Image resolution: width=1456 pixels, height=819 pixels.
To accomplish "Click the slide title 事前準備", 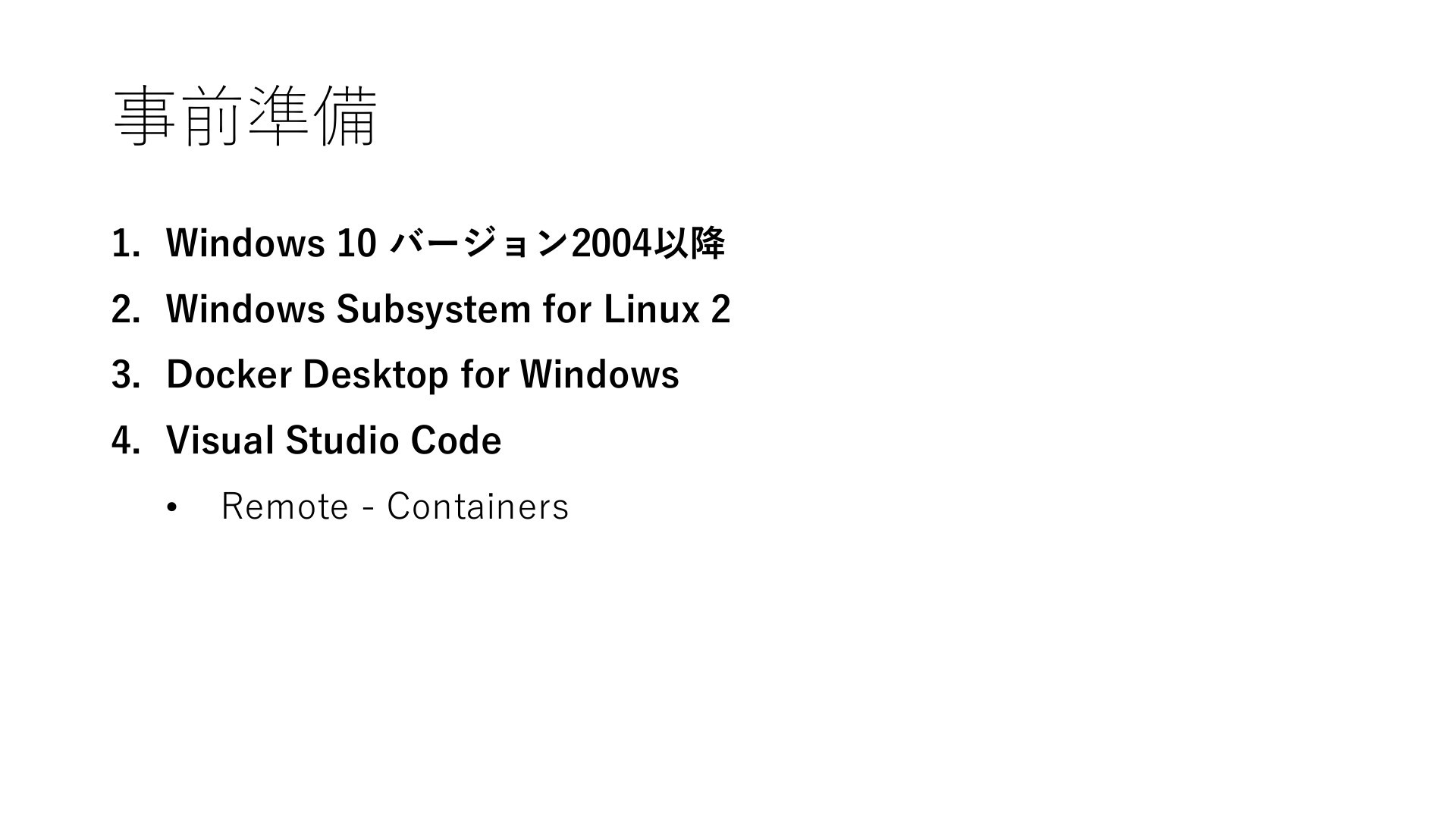I will click(245, 116).
